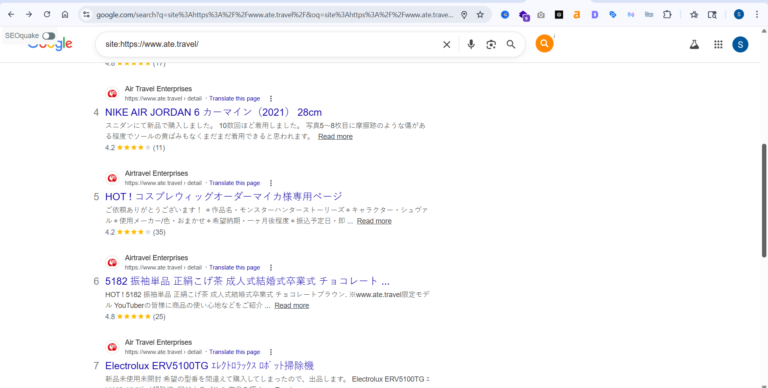Open the browser home page icon
Image resolution: width=768 pixels, height=388 pixels.
tap(65, 15)
